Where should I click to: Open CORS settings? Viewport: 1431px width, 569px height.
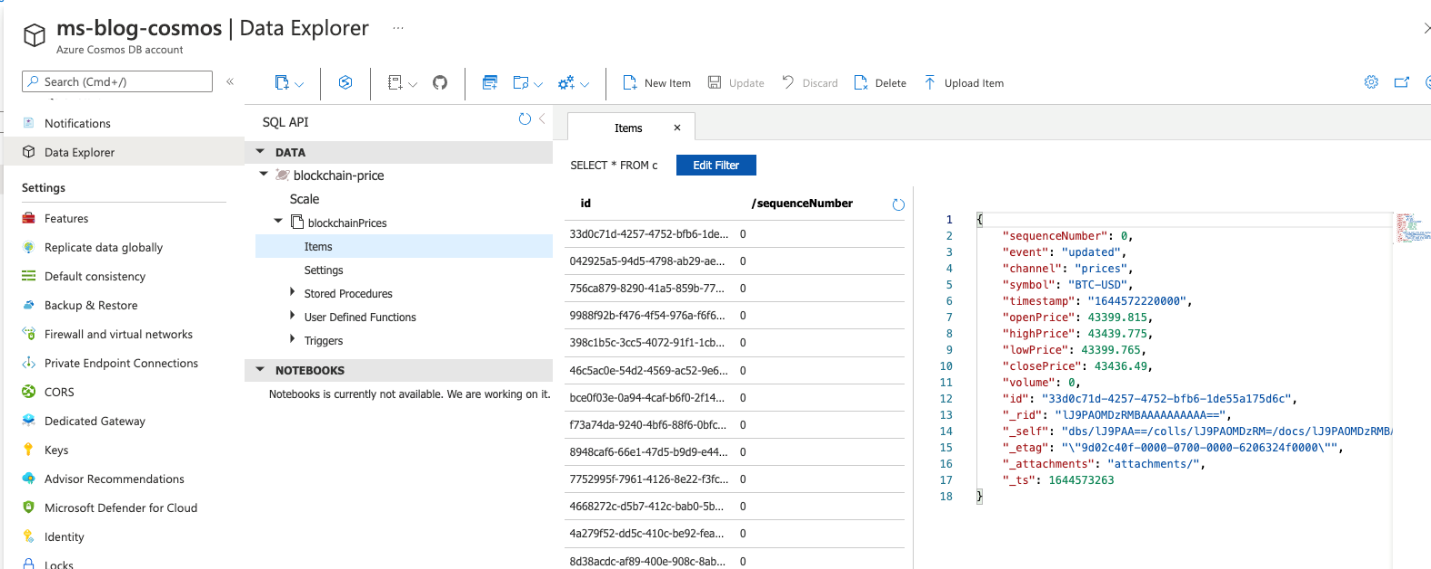pyautogui.click(x=59, y=392)
